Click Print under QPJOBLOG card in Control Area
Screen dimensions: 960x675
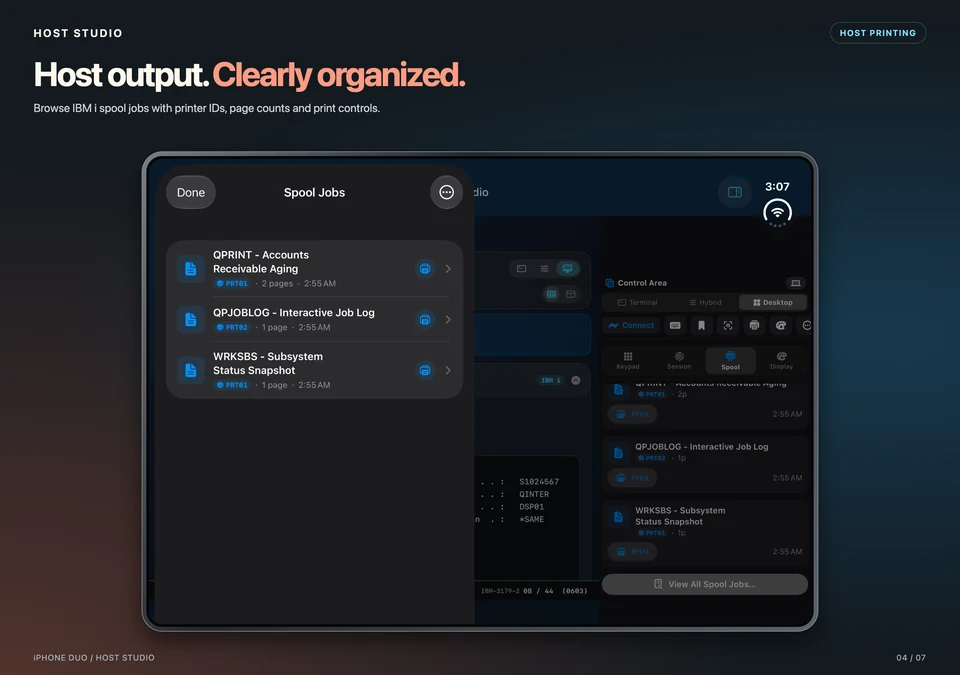tap(632, 478)
